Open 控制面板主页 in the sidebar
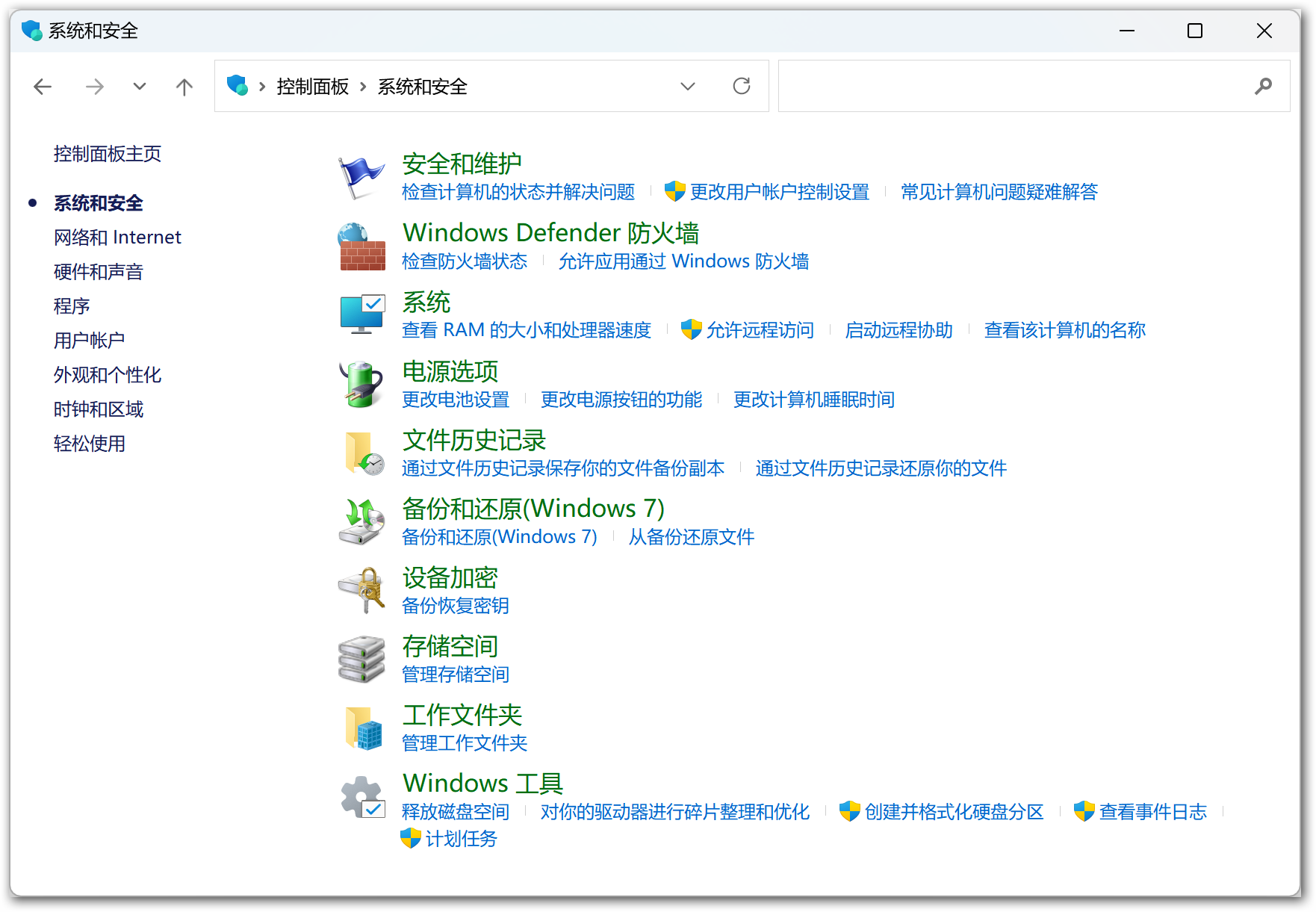 pyautogui.click(x=108, y=154)
